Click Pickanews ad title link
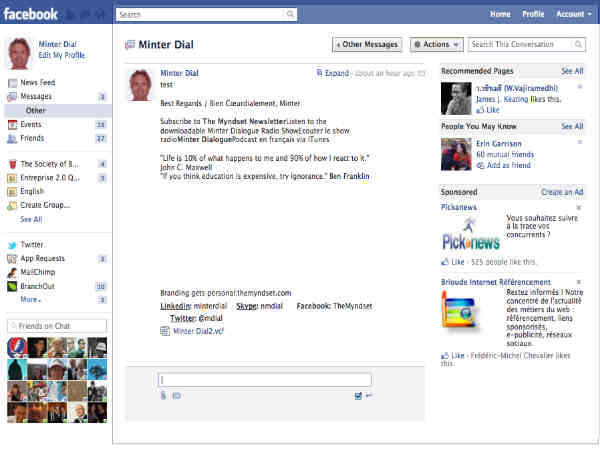600x450 pixels. pyautogui.click(x=459, y=207)
